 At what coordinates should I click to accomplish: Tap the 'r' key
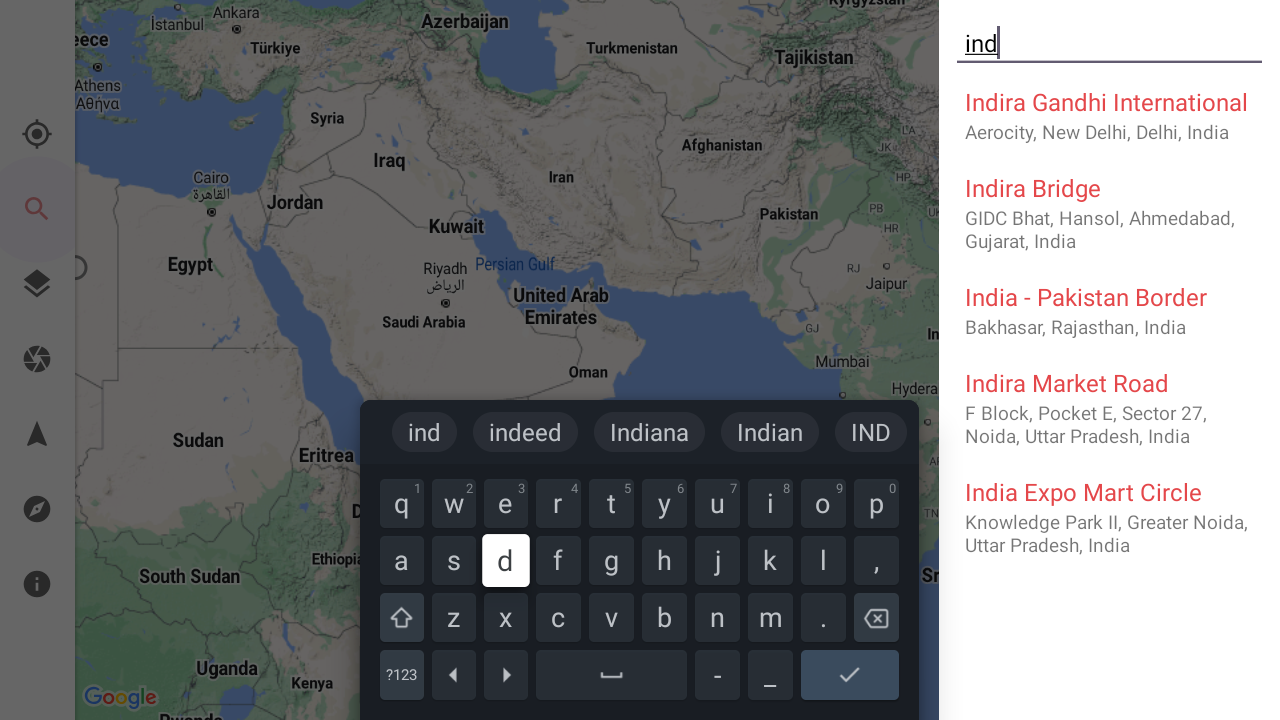click(x=558, y=504)
